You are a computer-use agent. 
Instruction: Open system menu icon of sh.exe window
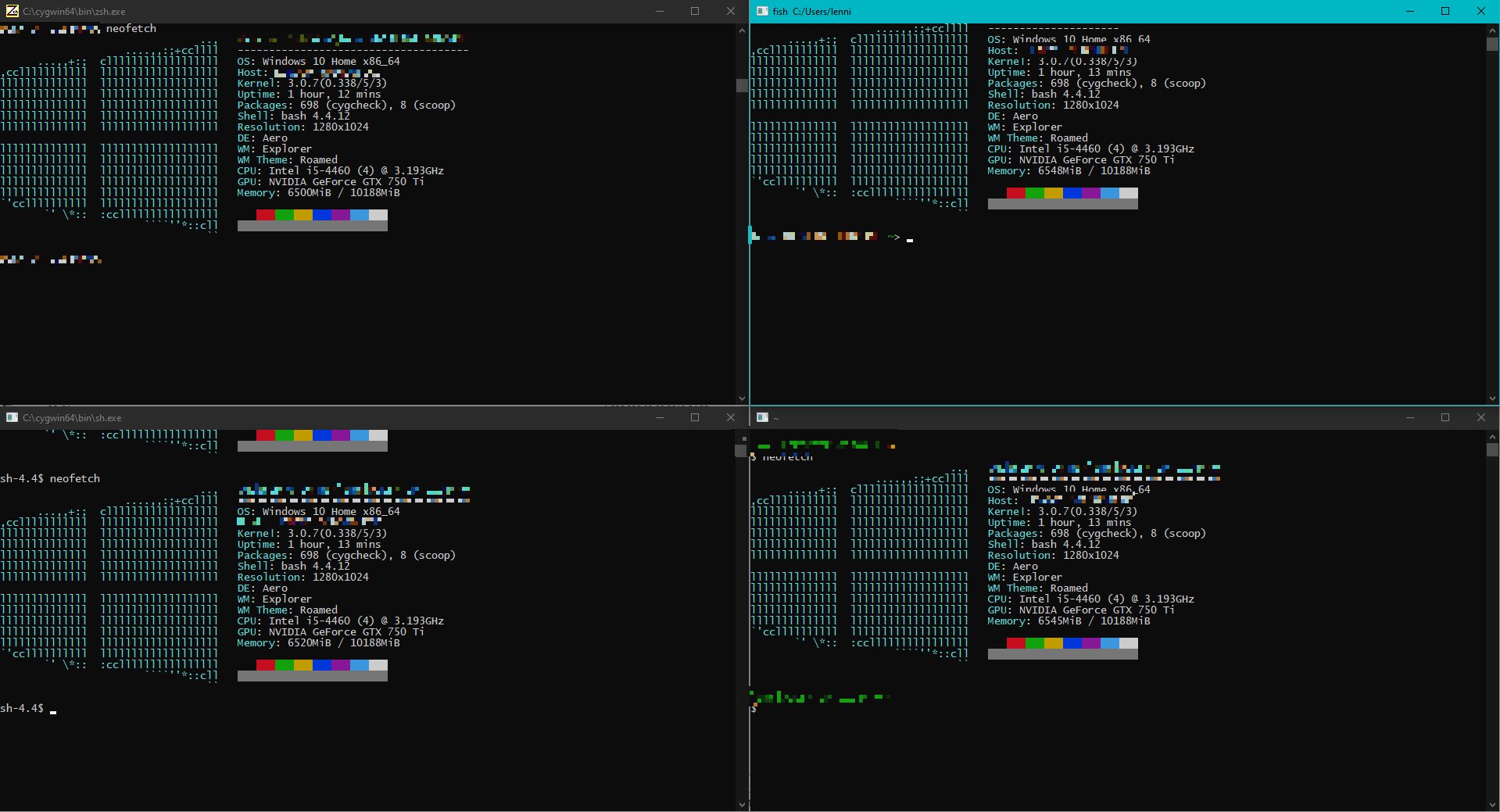click(x=12, y=417)
